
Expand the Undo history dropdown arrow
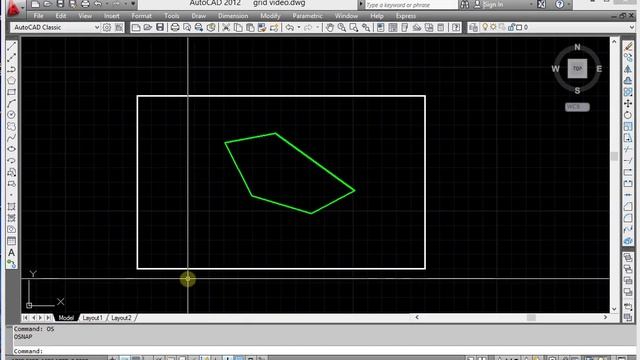tap(299, 27)
